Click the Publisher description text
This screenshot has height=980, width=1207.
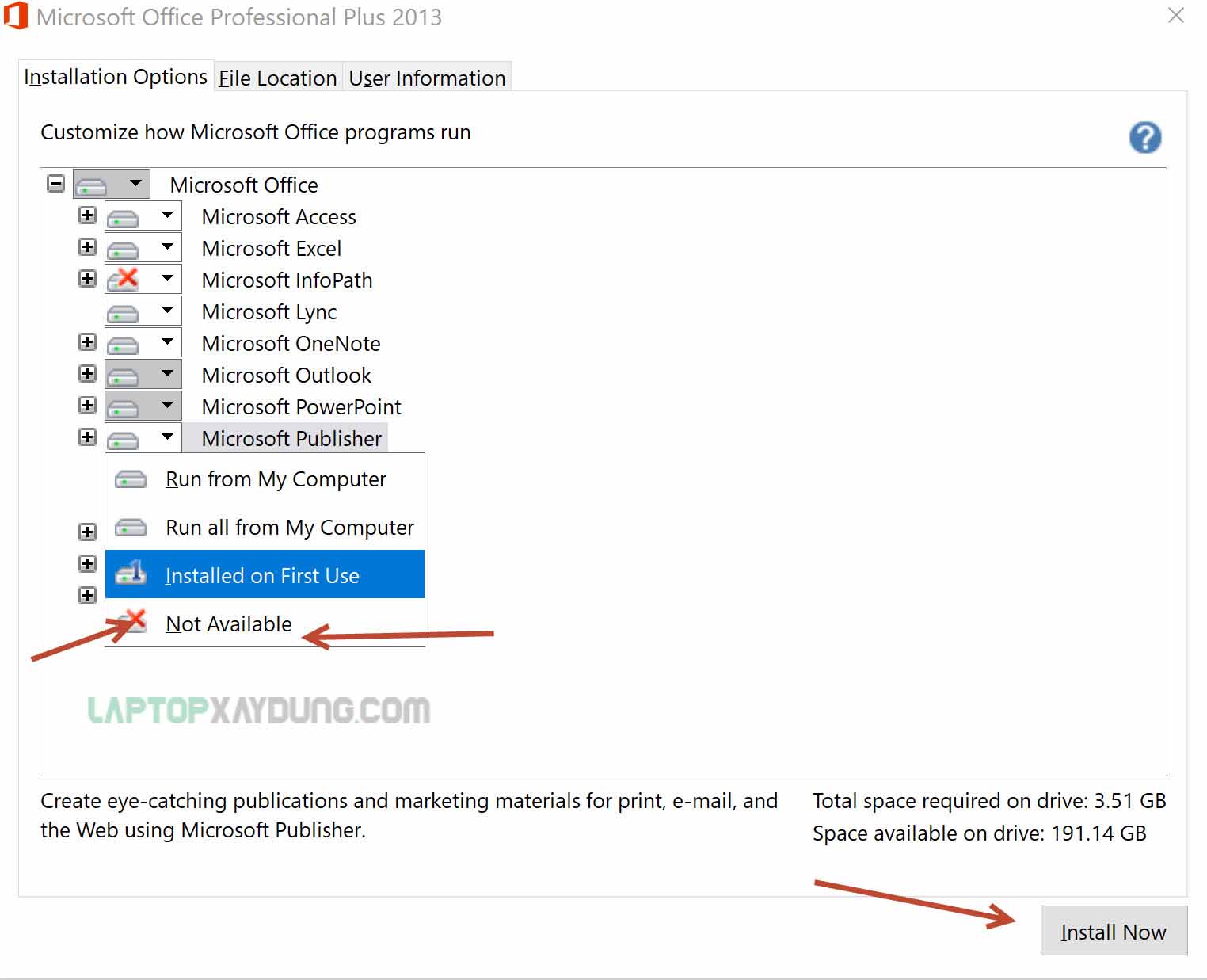point(409,815)
